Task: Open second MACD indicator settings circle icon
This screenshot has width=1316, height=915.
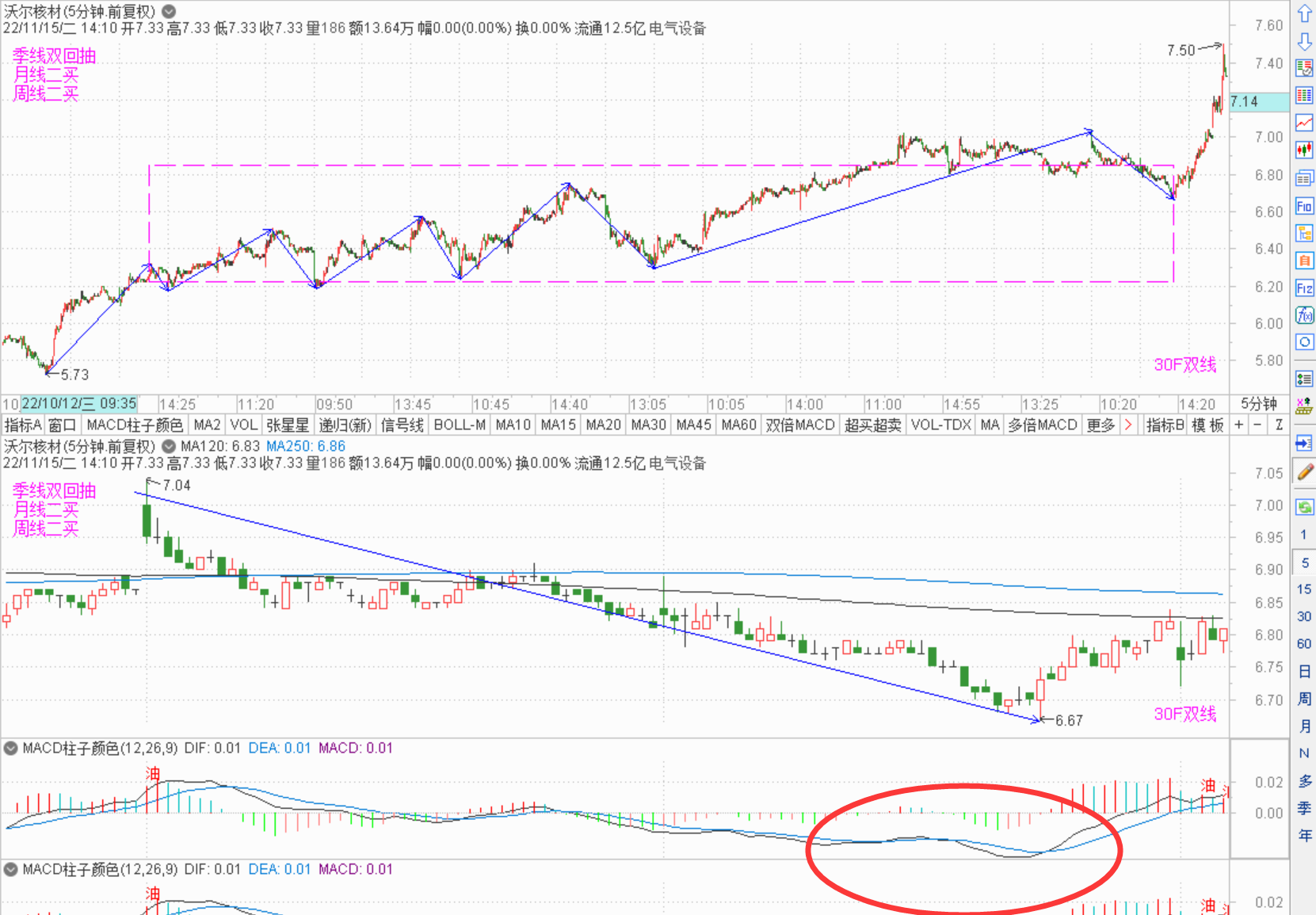Action: tap(11, 869)
